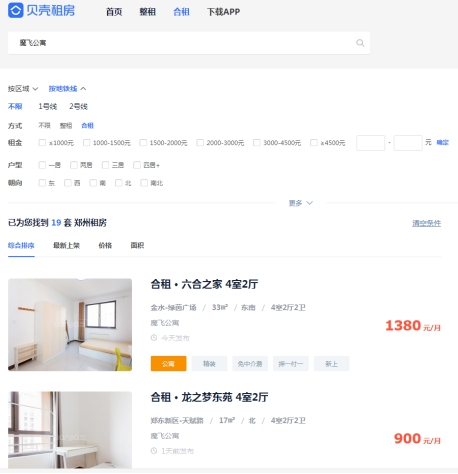Tick the 一居 layout checkbox
Screen dimensions: 458x474
(x=42, y=165)
